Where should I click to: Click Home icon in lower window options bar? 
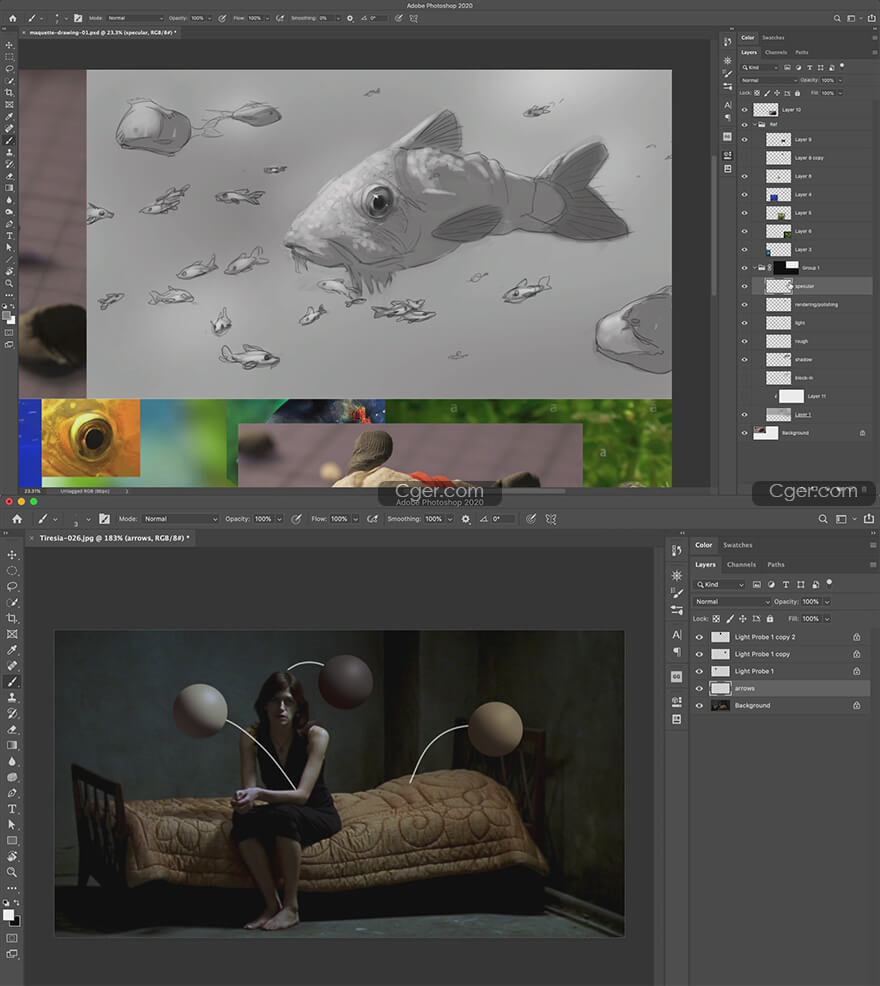(x=17, y=519)
